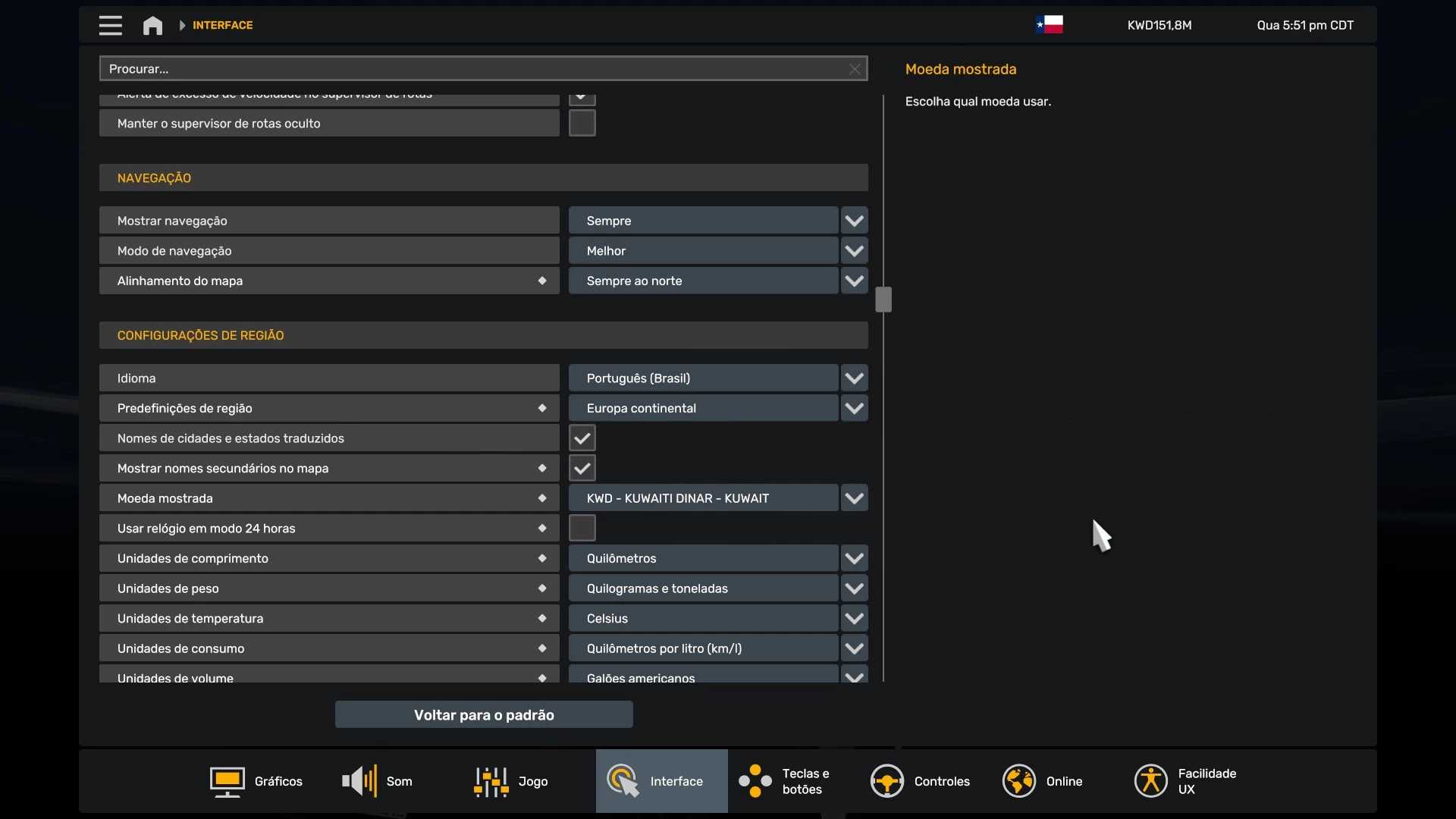Click the home icon in the header
Image resolution: width=1456 pixels, height=819 pixels.
[x=152, y=25]
